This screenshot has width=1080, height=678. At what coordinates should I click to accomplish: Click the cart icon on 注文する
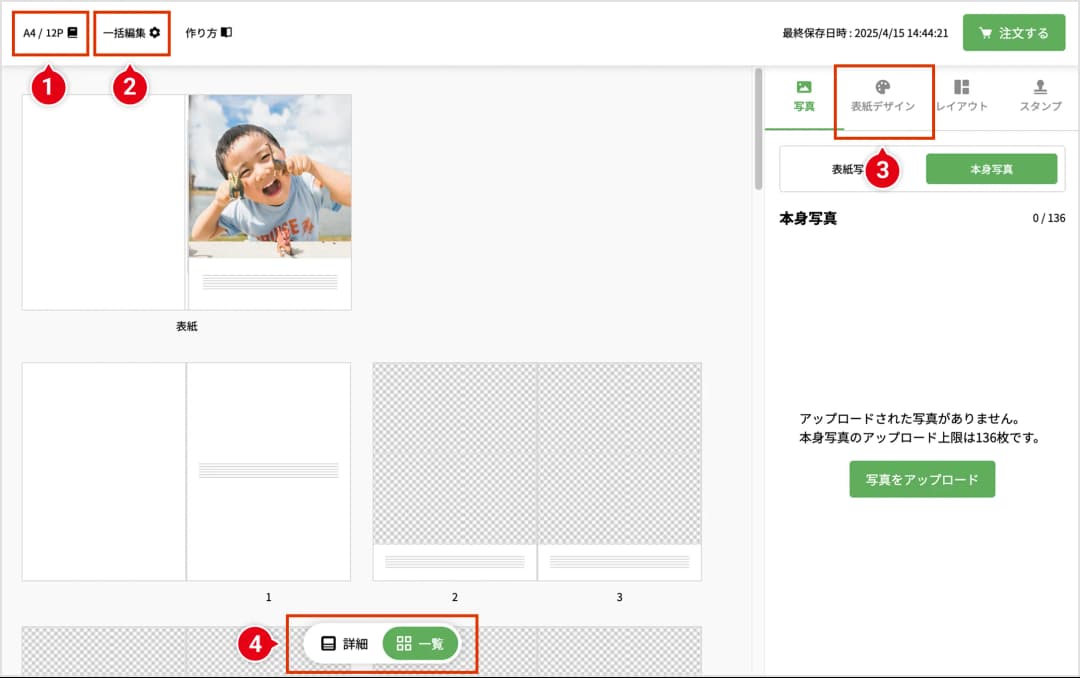coord(988,32)
